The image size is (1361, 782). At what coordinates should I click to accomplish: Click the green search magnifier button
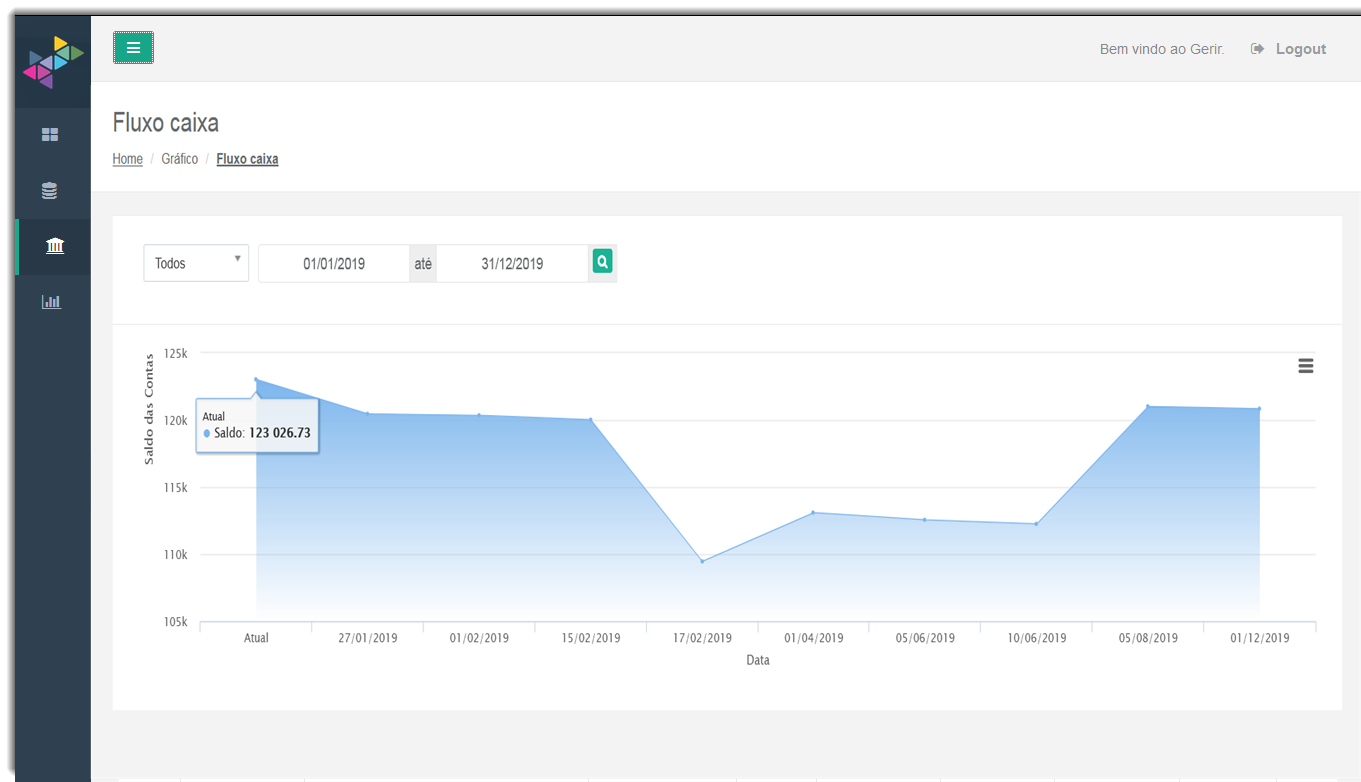(x=602, y=262)
